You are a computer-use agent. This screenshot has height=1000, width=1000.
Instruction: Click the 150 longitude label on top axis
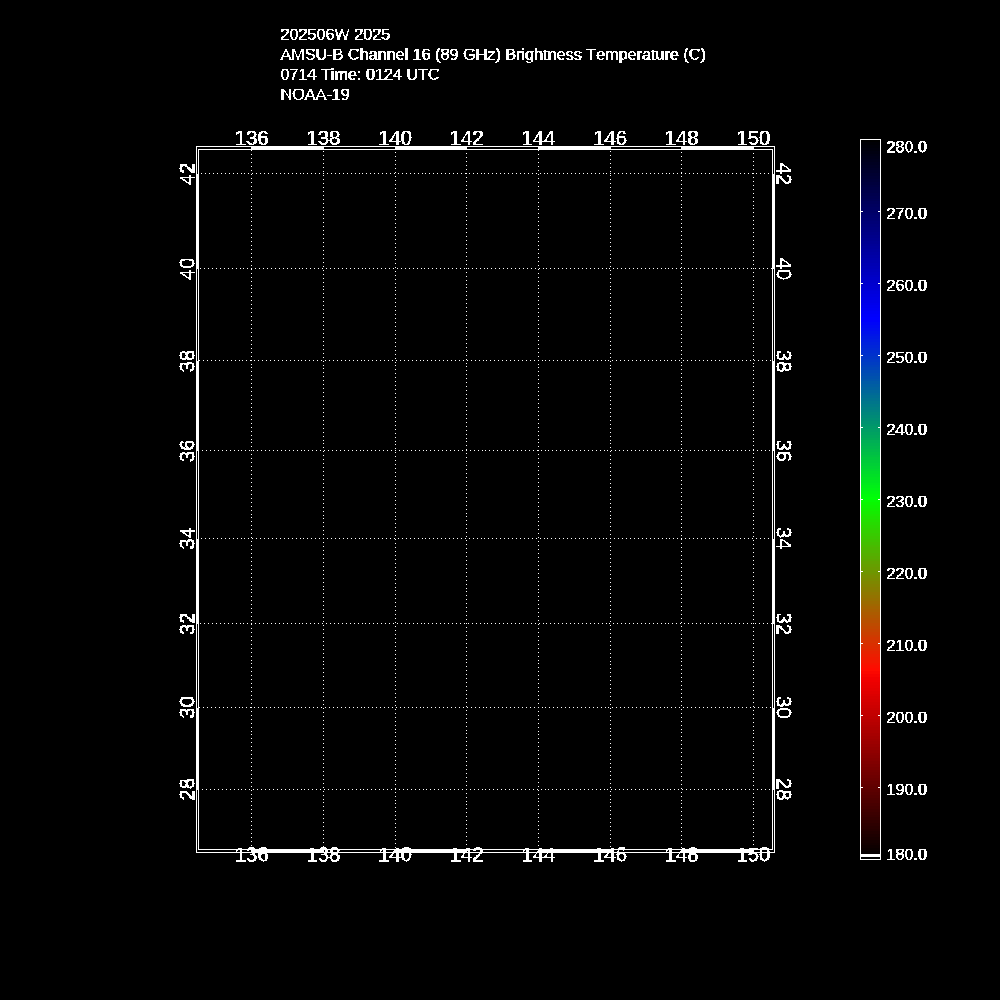coord(753,138)
